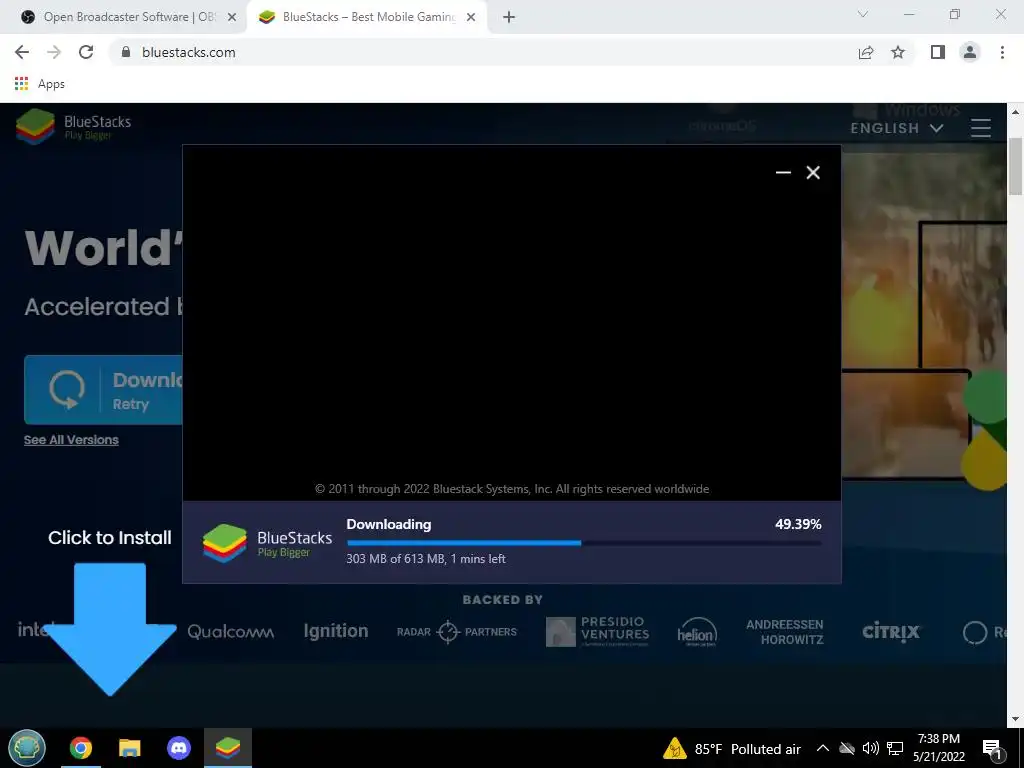Open the See All Versions link
This screenshot has width=1024, height=768.
pyautogui.click(x=71, y=440)
